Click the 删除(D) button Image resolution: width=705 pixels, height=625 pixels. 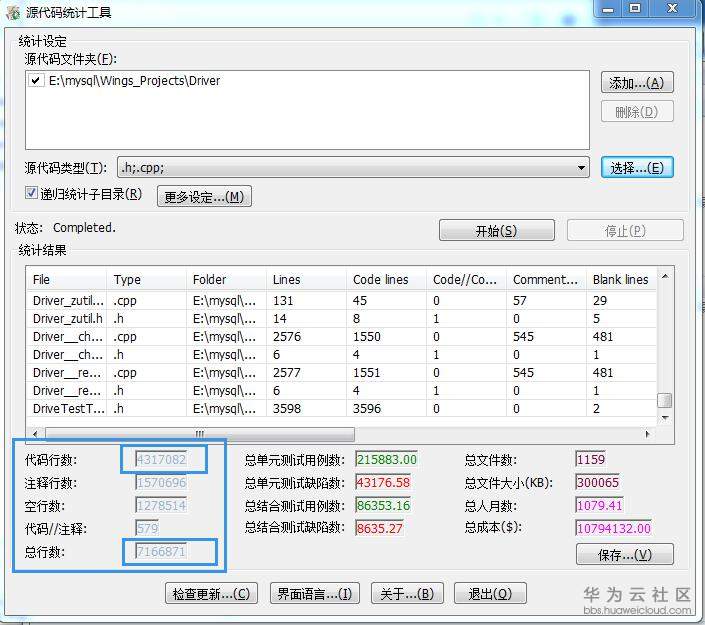coord(637,112)
